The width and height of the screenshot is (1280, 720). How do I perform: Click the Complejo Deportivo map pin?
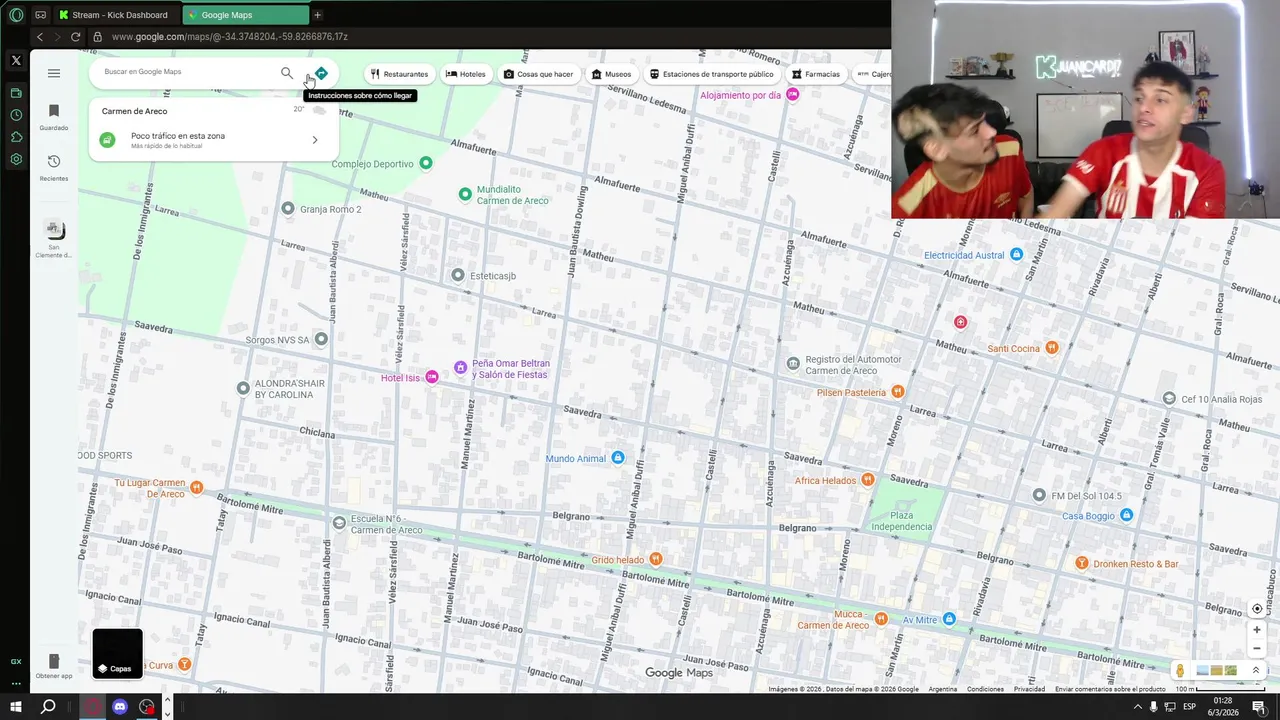tap(426, 163)
